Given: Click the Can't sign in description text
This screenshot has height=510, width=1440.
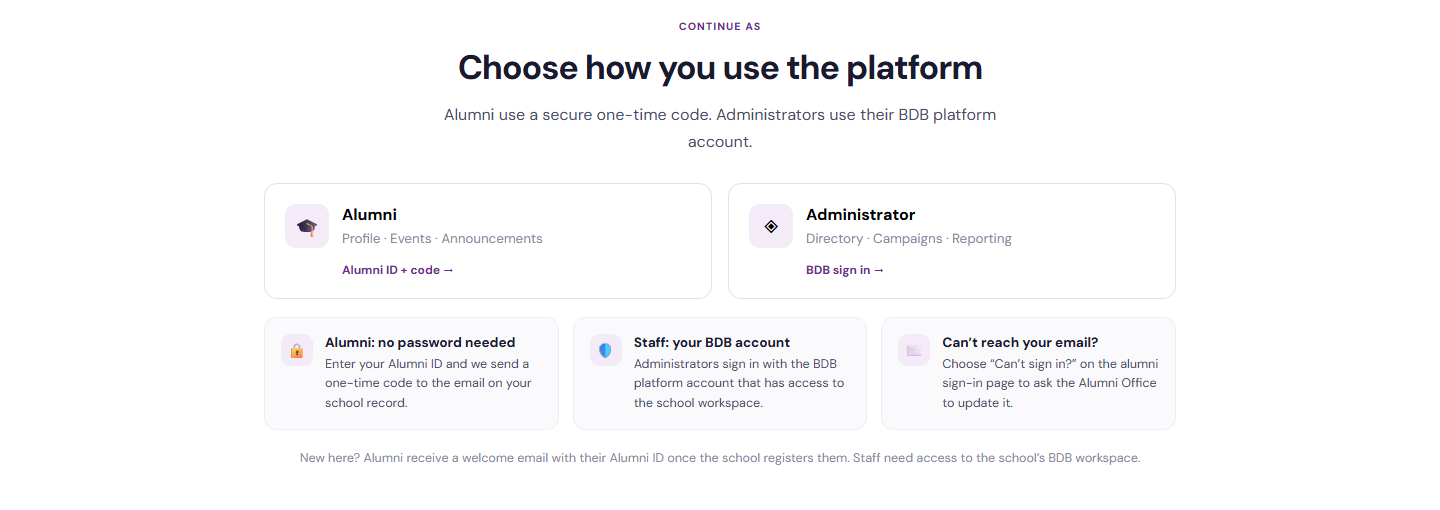Looking at the screenshot, I should tap(1050, 383).
